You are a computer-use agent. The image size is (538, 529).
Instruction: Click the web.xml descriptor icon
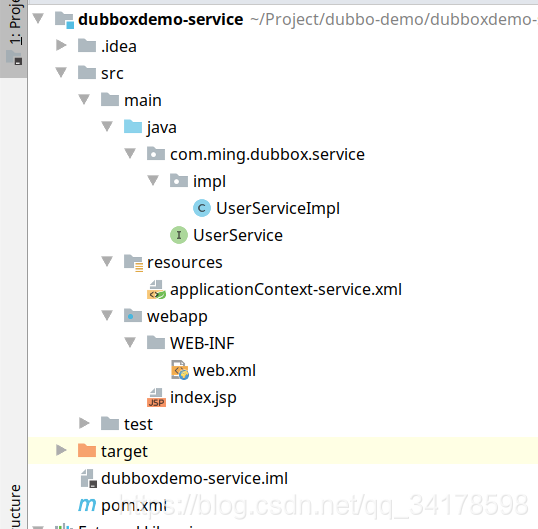(x=180, y=370)
